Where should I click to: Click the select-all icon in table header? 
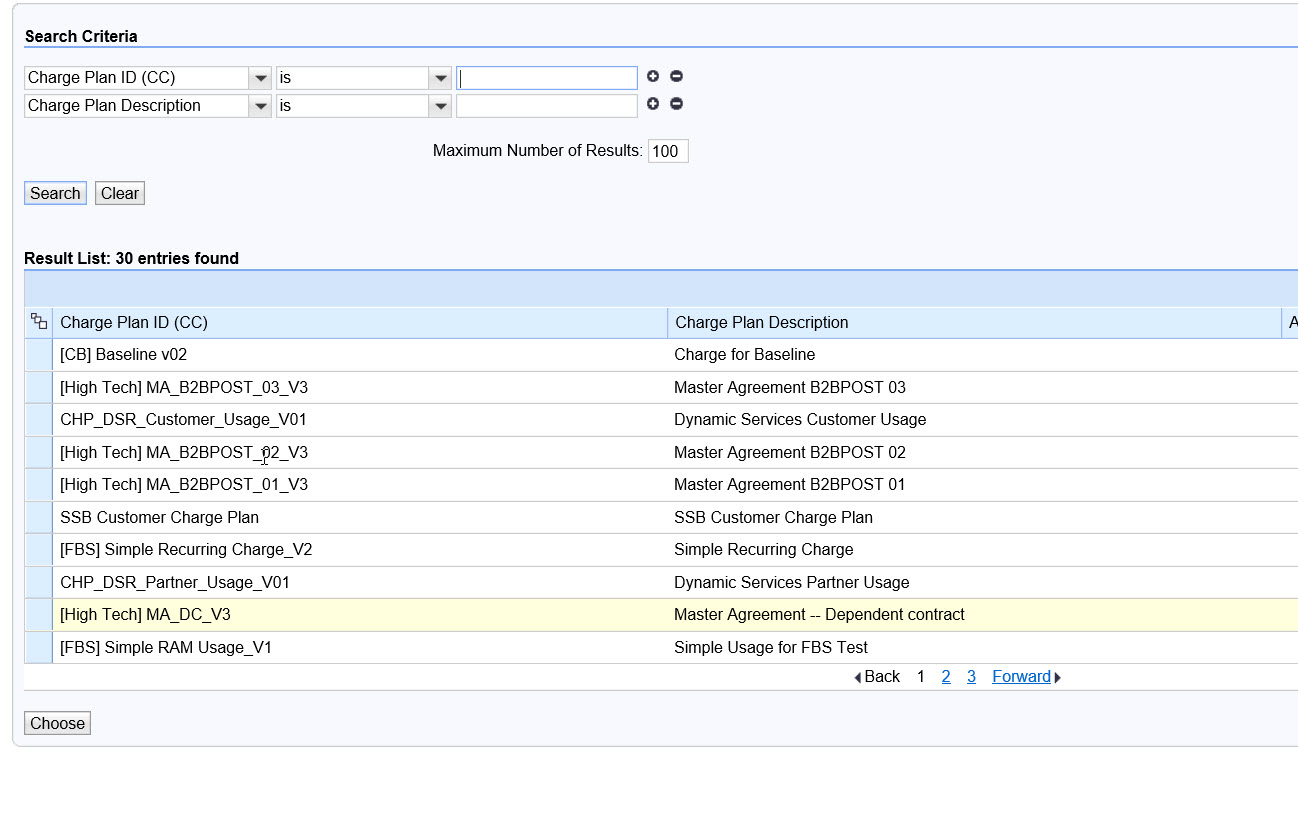[x=39, y=322]
